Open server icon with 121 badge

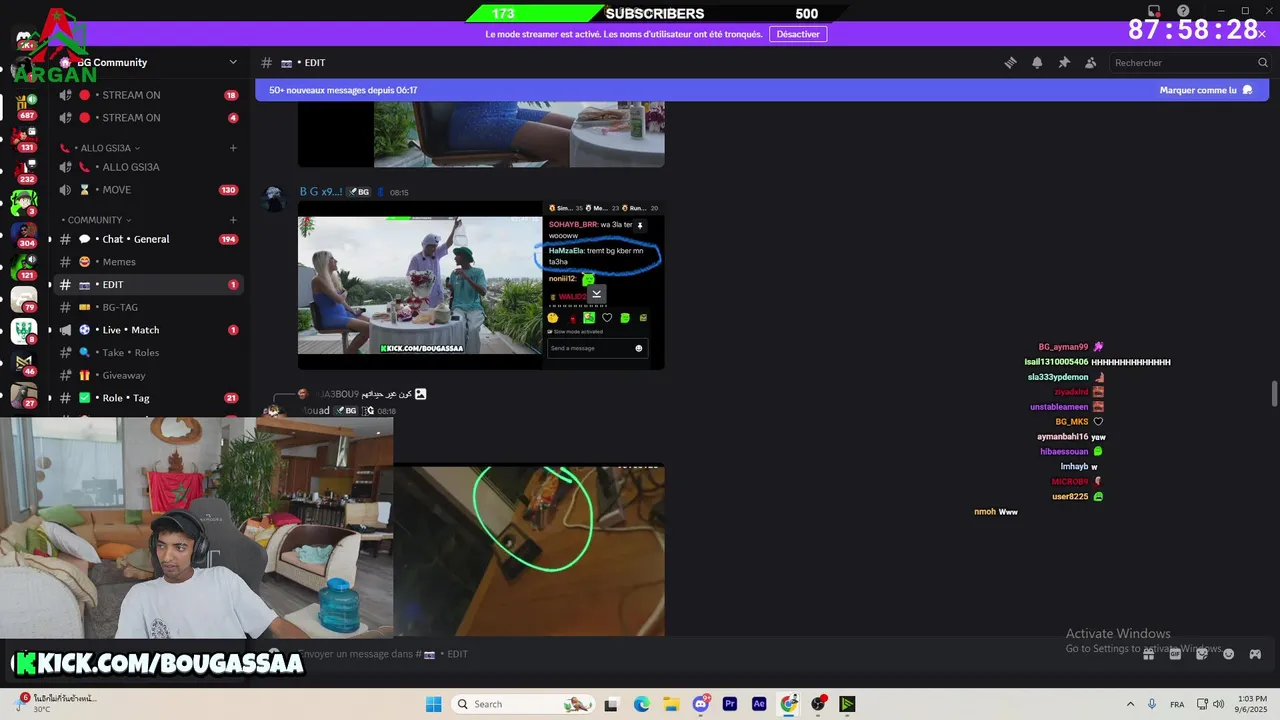[24, 267]
